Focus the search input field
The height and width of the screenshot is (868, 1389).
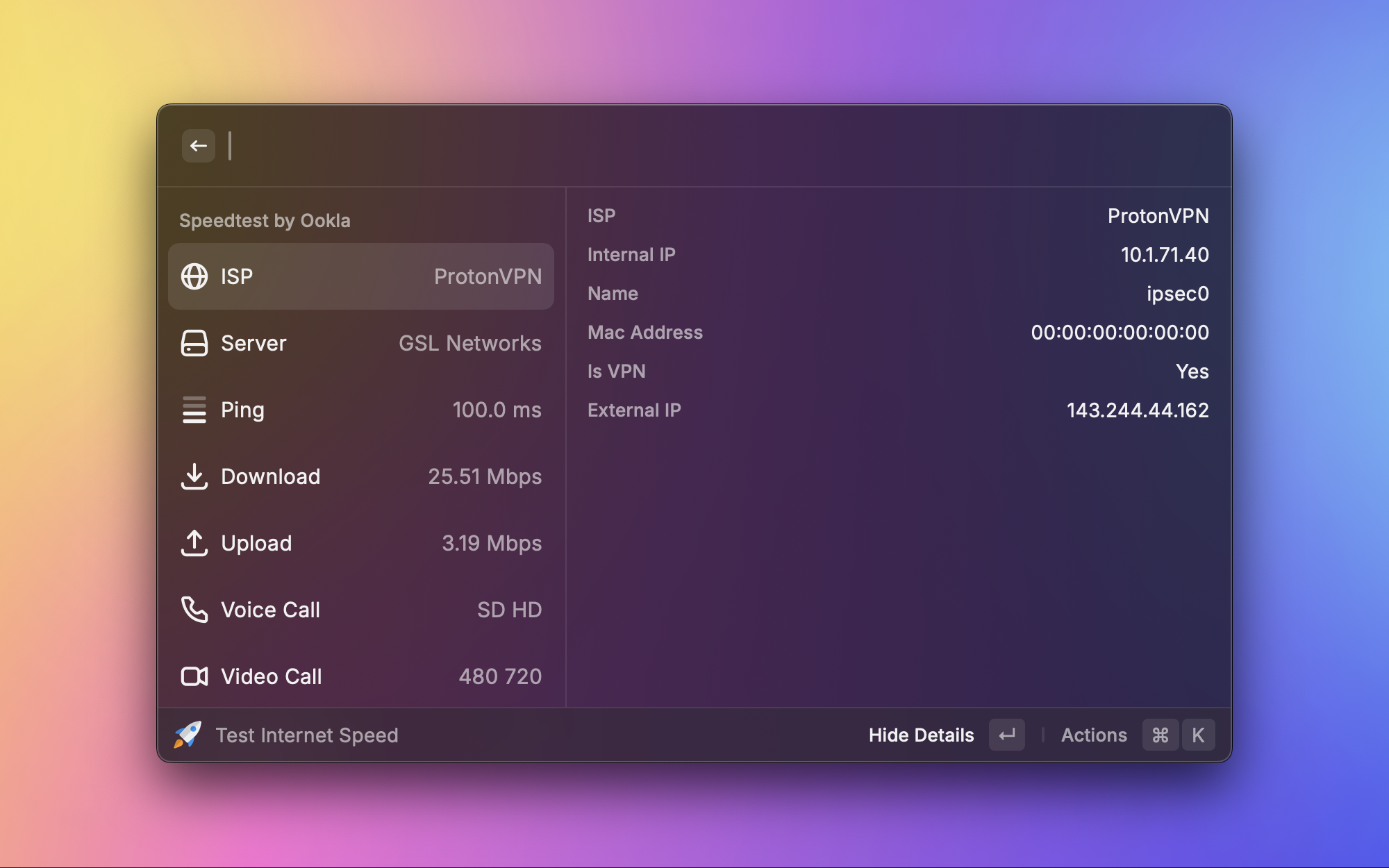click(x=625, y=146)
